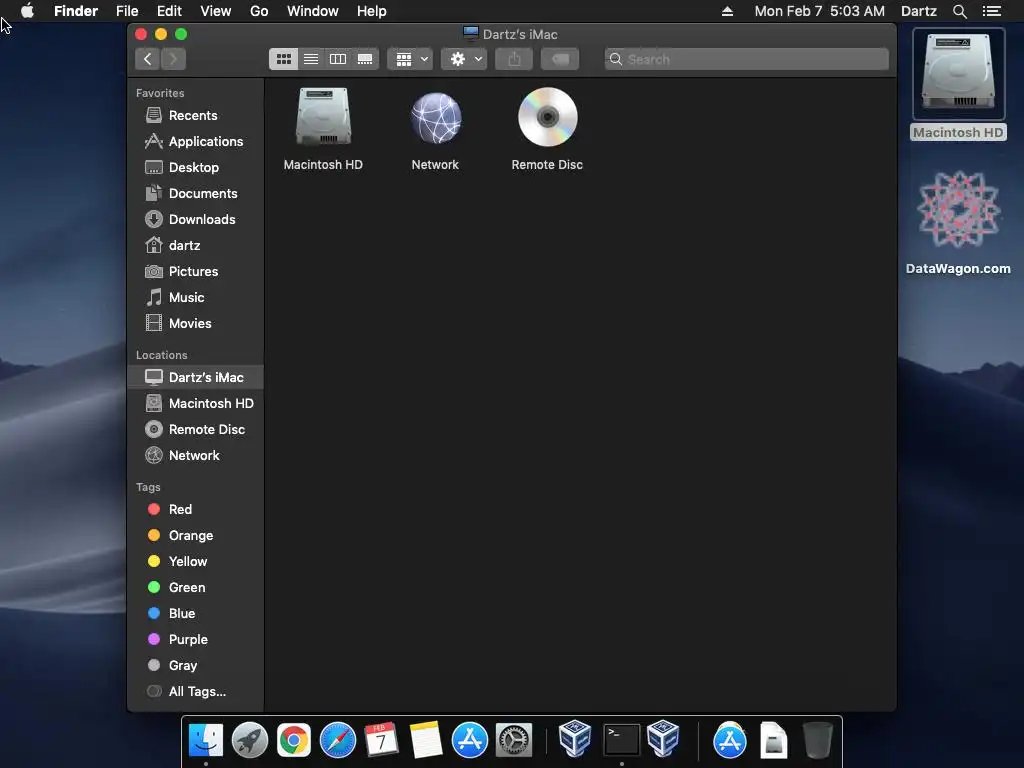Open the item grouping dropdown
This screenshot has width=1024, height=768.
pos(410,59)
